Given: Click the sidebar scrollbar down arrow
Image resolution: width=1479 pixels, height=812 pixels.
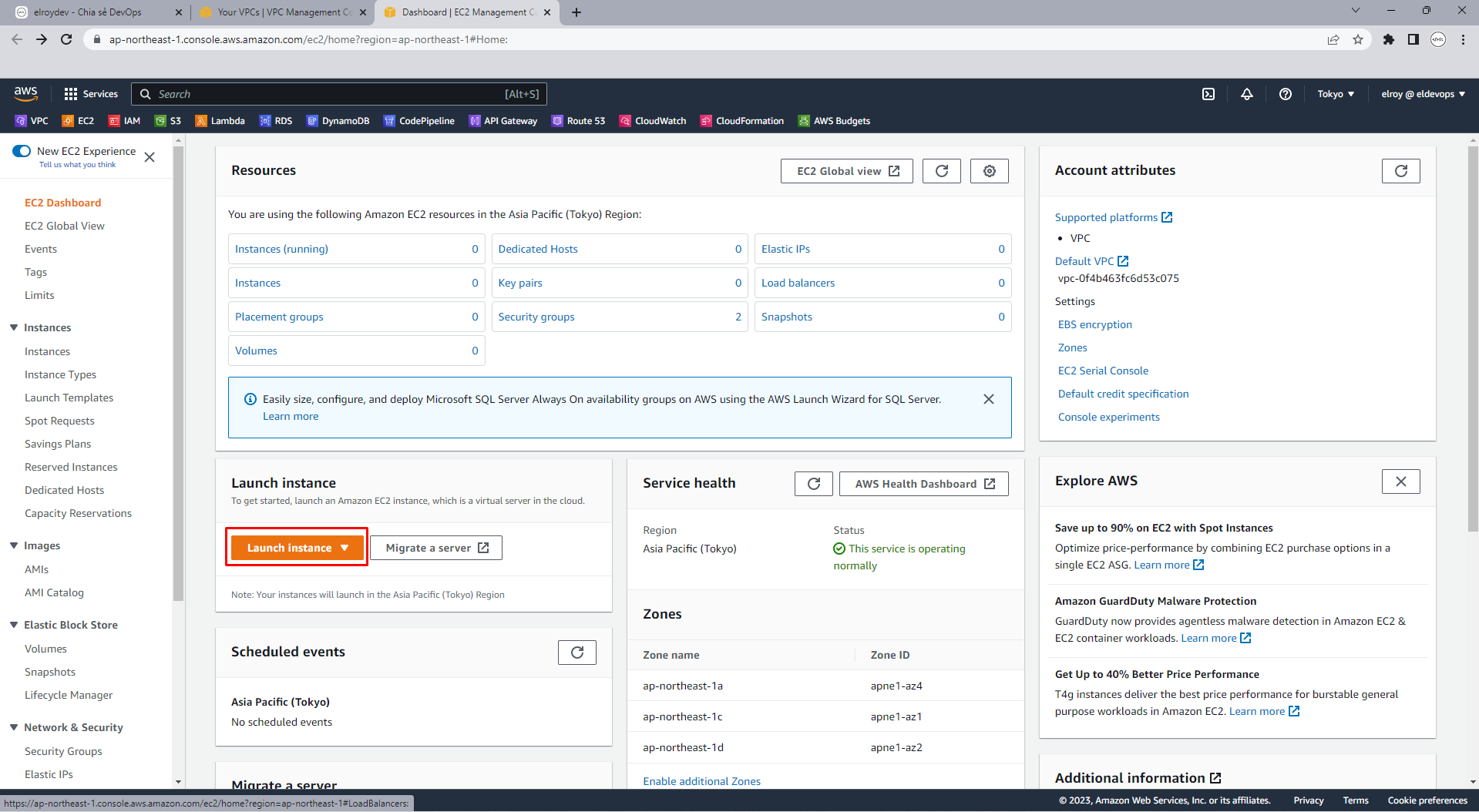Looking at the screenshot, I should 178,781.
